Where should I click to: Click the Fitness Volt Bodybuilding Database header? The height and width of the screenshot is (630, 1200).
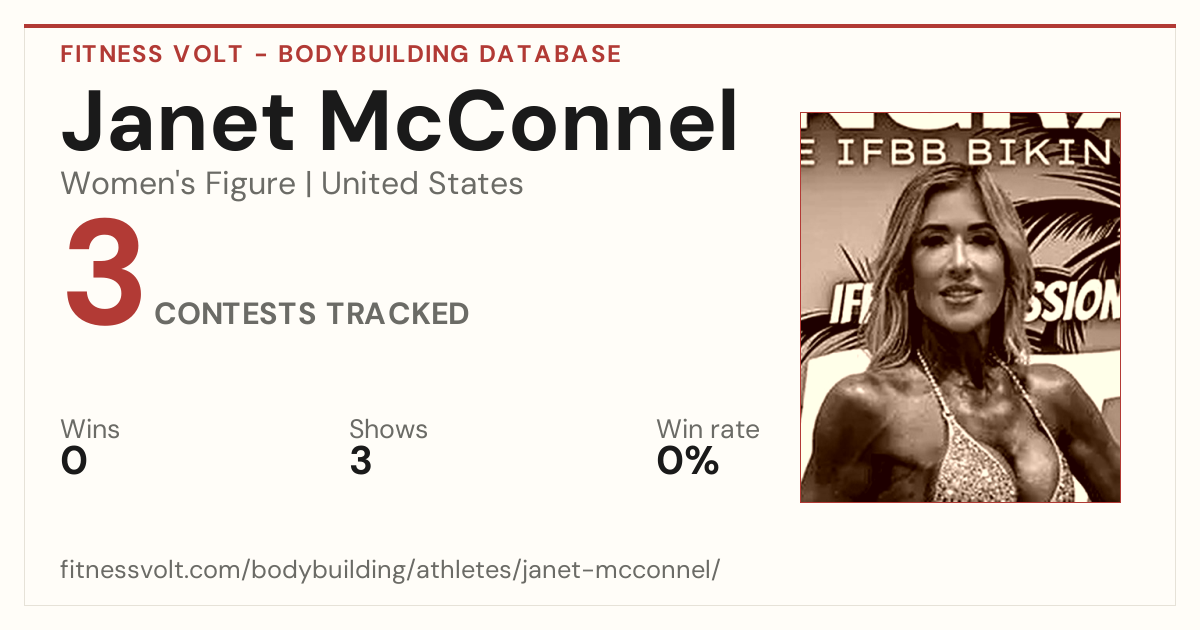[341, 54]
